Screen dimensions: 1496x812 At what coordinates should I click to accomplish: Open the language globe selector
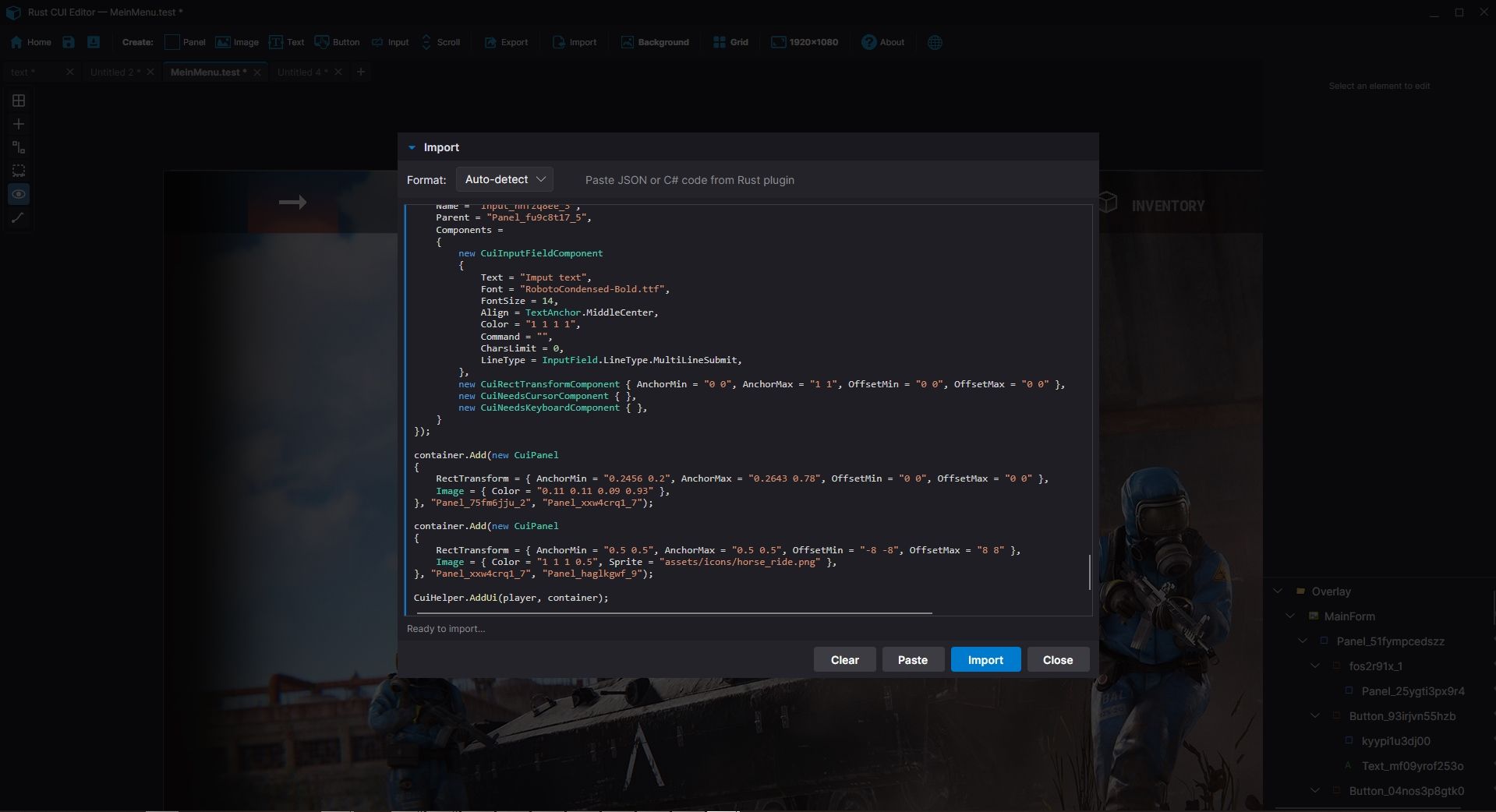(x=933, y=42)
